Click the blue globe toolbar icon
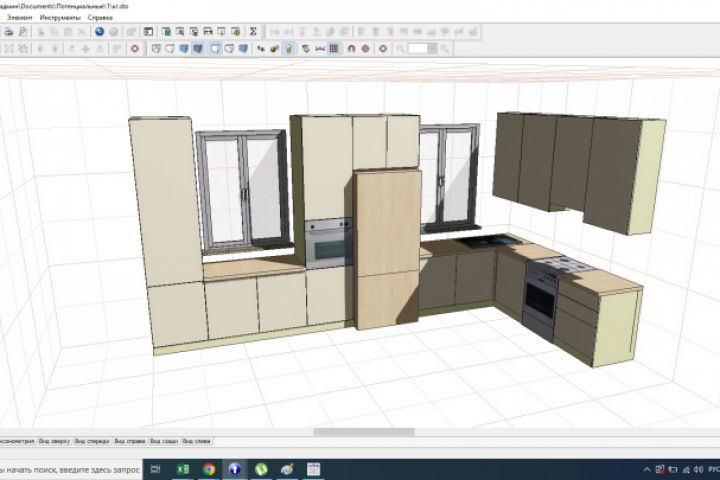 point(100,32)
